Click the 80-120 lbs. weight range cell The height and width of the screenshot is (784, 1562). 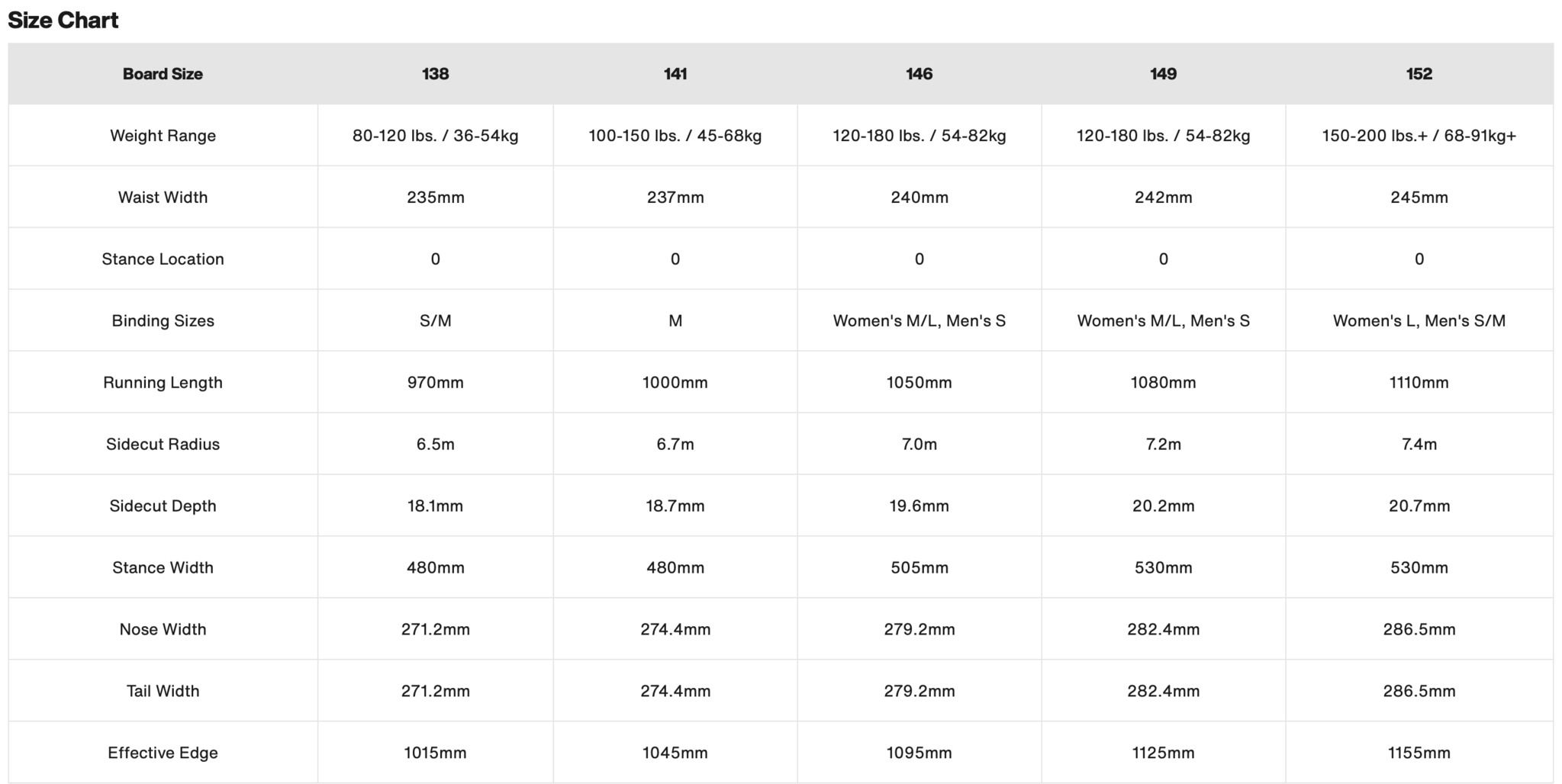tap(435, 136)
